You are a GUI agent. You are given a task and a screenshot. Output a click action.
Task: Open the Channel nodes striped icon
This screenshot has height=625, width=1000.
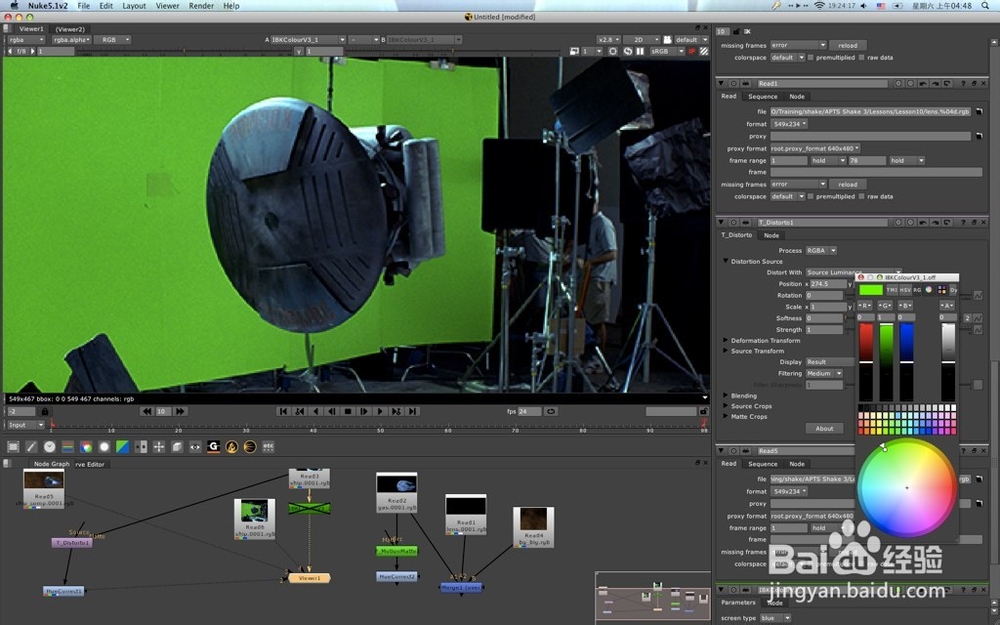(x=68, y=447)
